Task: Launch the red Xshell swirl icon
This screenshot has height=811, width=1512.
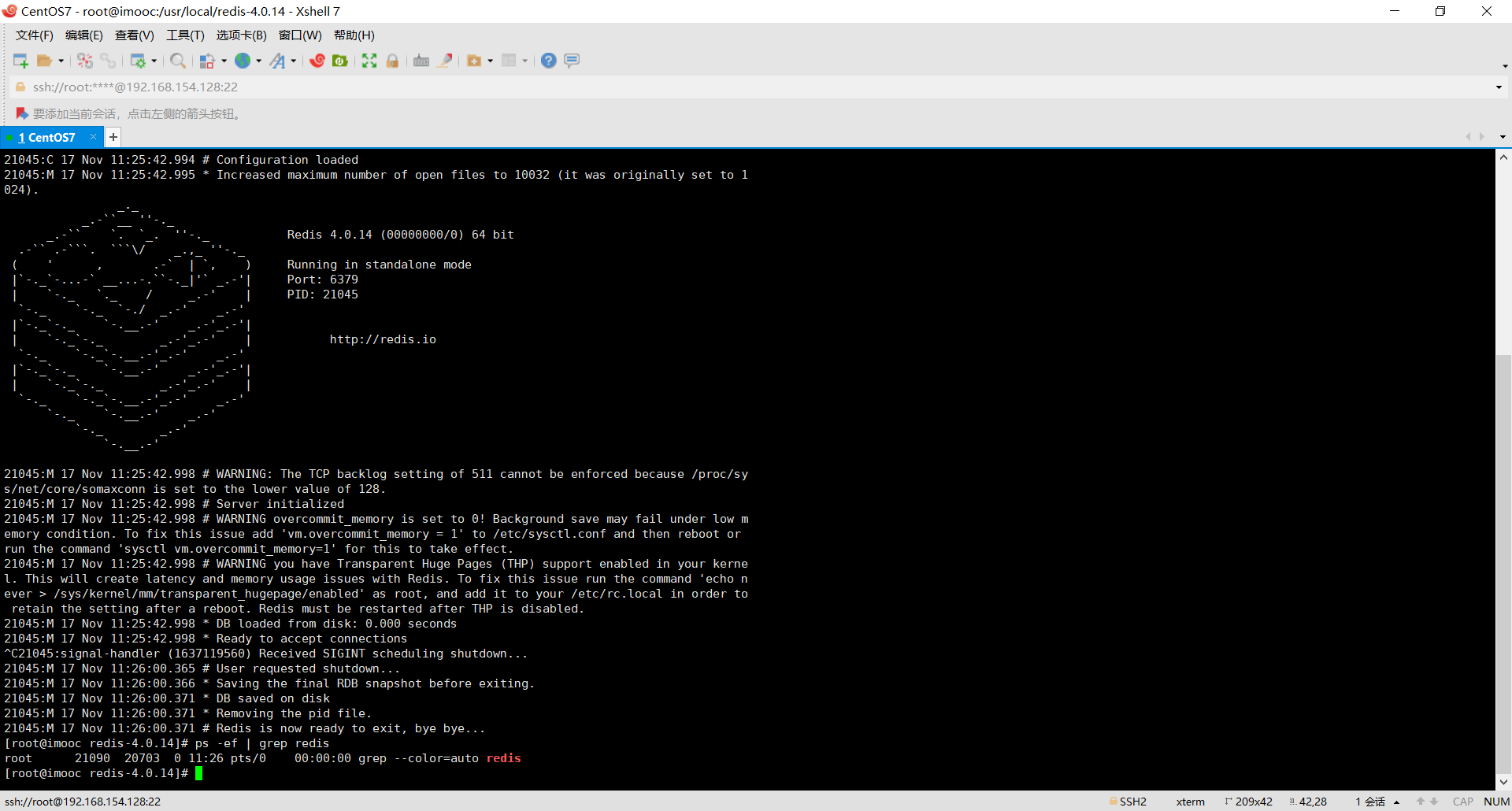Action: click(317, 61)
